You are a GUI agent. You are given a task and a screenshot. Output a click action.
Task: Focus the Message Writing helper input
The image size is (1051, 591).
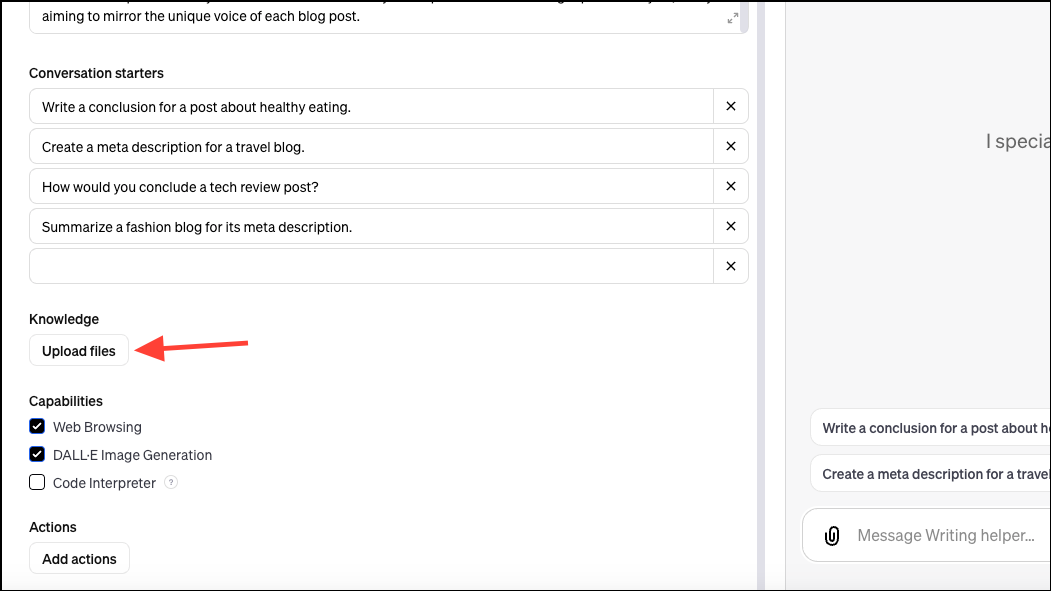click(x=945, y=536)
